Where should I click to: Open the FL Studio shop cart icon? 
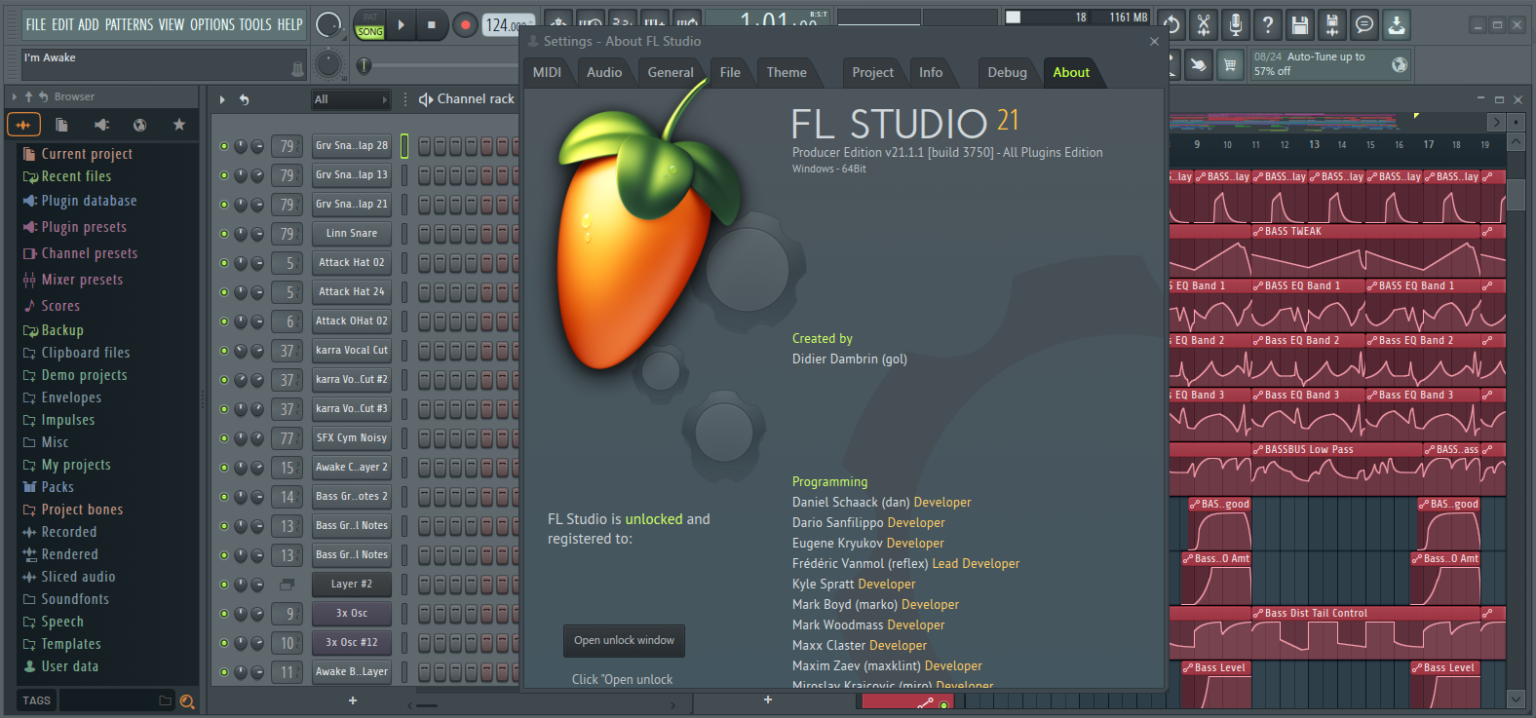tap(1230, 64)
